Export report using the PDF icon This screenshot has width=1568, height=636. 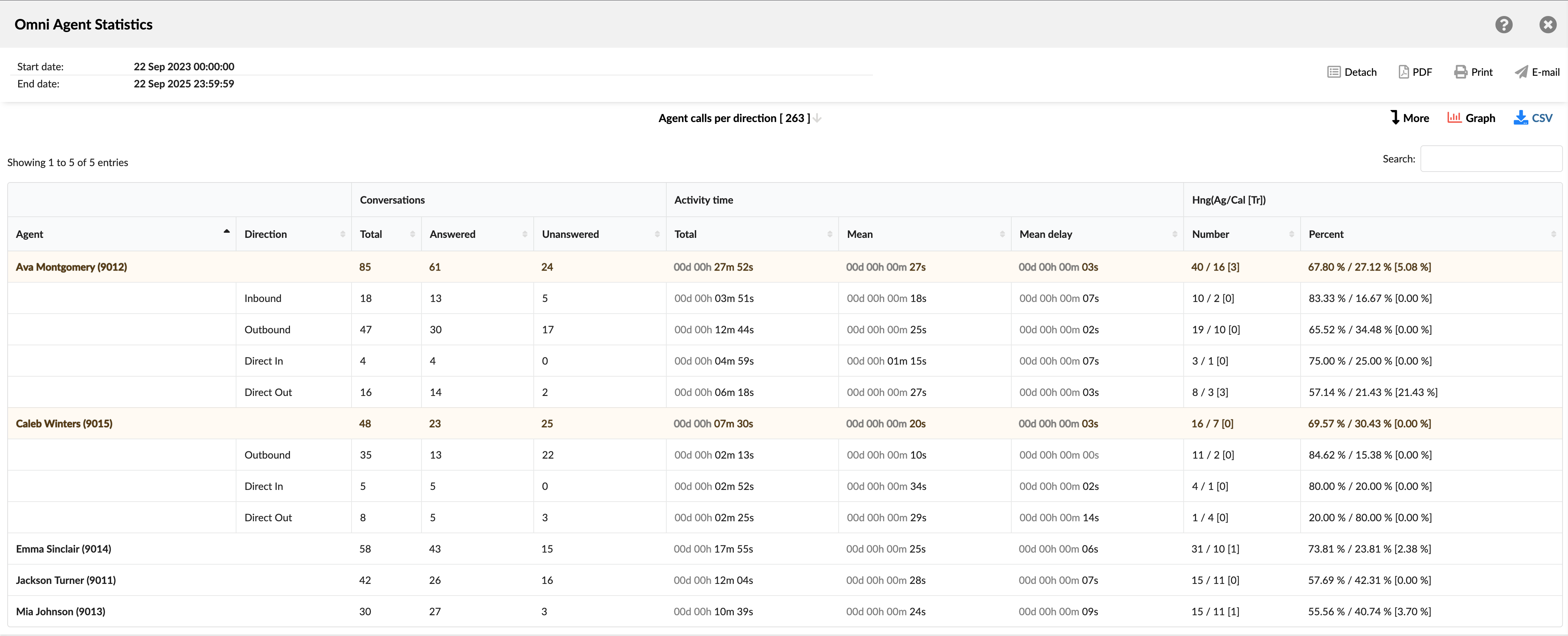1404,72
